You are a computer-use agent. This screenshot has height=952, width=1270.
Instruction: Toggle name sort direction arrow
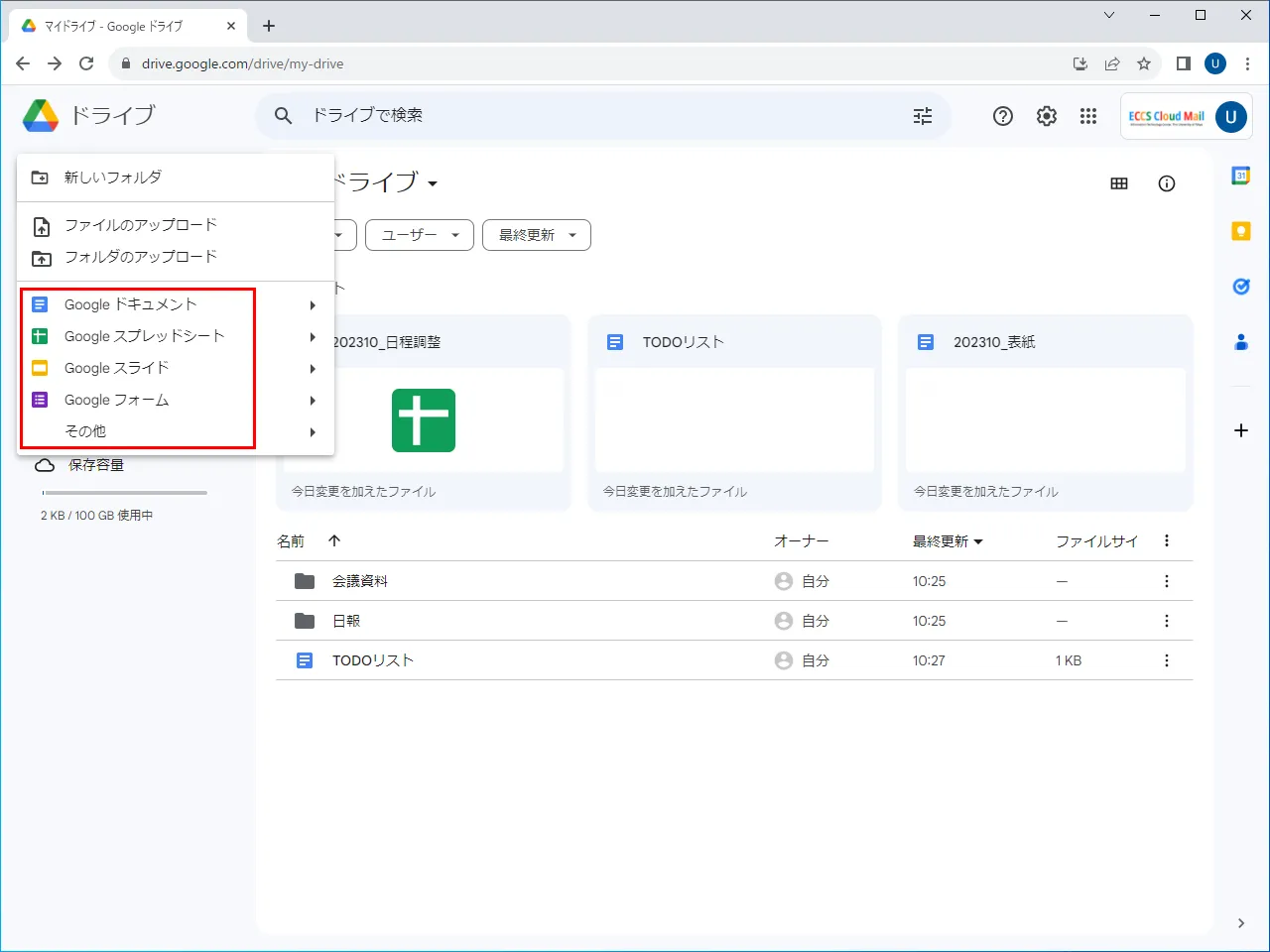[x=334, y=540]
